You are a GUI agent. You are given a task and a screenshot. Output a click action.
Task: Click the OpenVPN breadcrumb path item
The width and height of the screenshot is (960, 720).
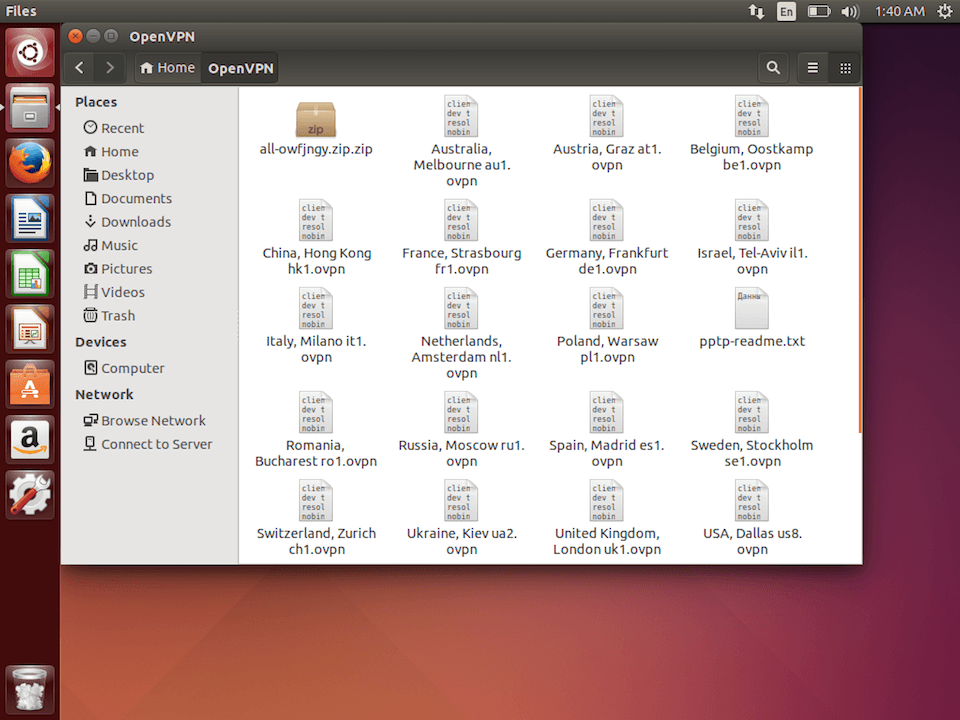click(239, 68)
